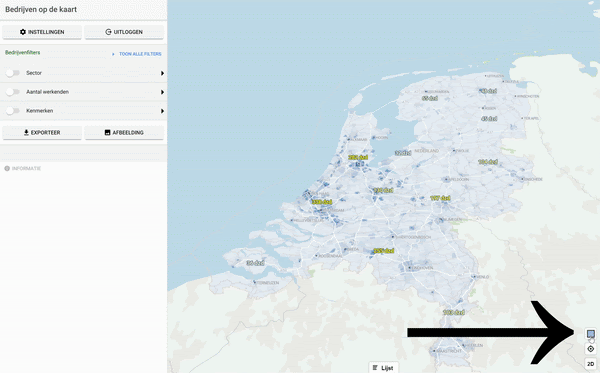Viewport: 600px width, 373px height.
Task: Open the Lijst tab at map bottom
Action: (x=383, y=368)
